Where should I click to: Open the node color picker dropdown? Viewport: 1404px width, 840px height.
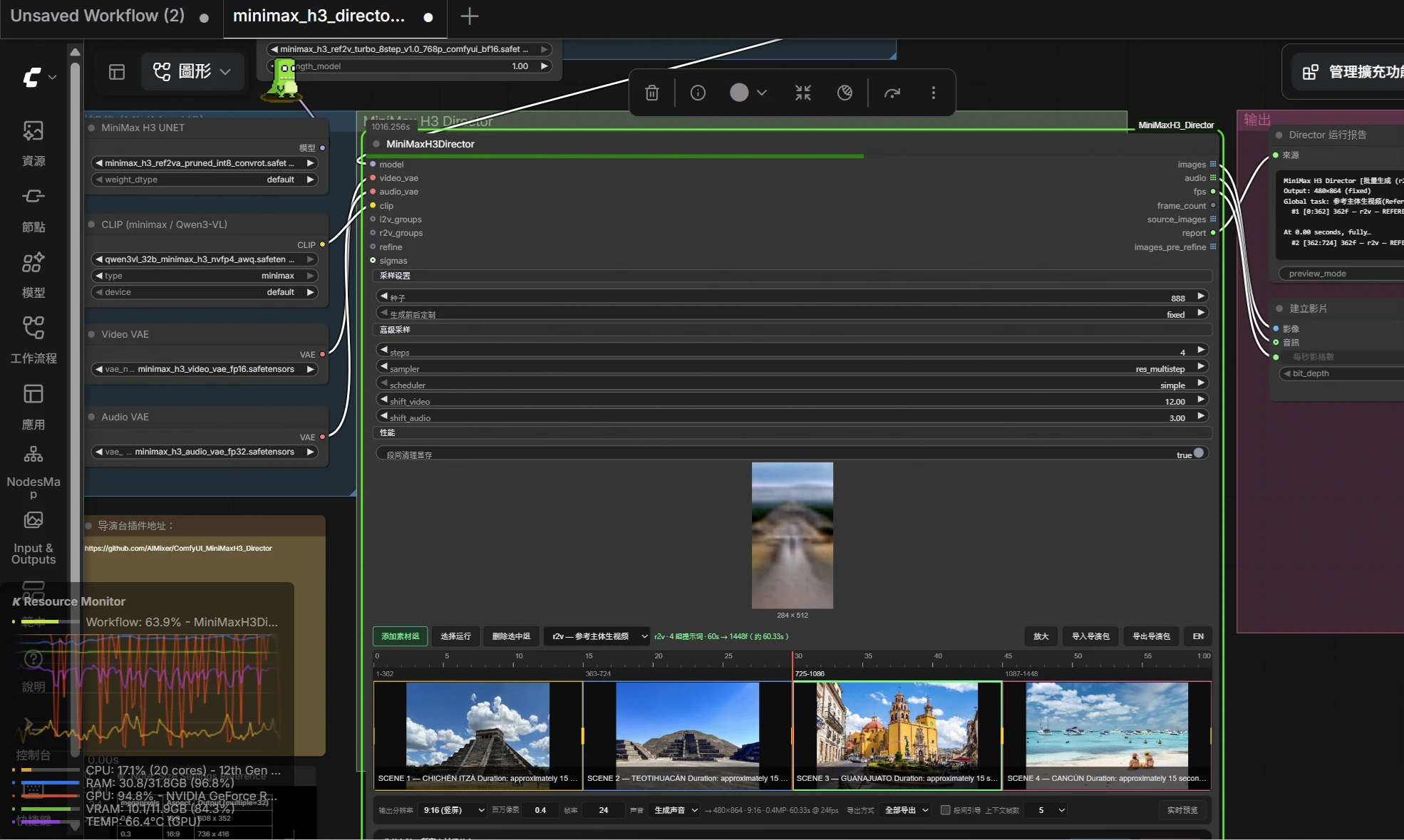(x=748, y=93)
